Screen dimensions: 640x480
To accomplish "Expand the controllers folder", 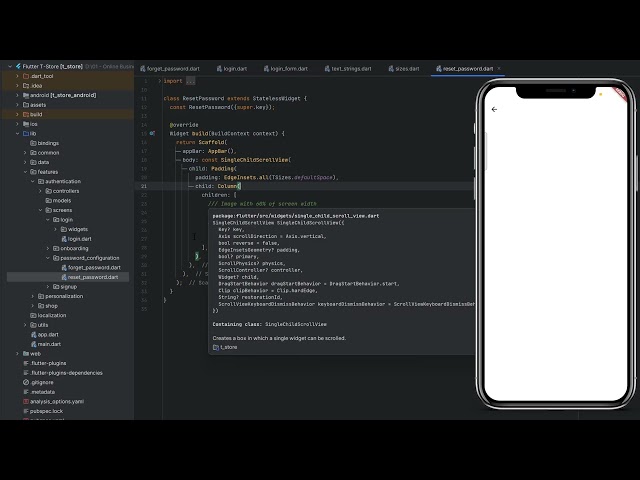I will (x=40, y=191).
